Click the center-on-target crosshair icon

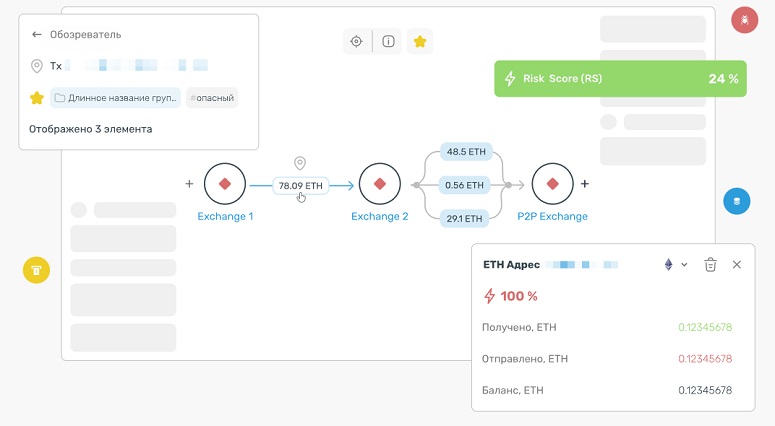(x=356, y=41)
